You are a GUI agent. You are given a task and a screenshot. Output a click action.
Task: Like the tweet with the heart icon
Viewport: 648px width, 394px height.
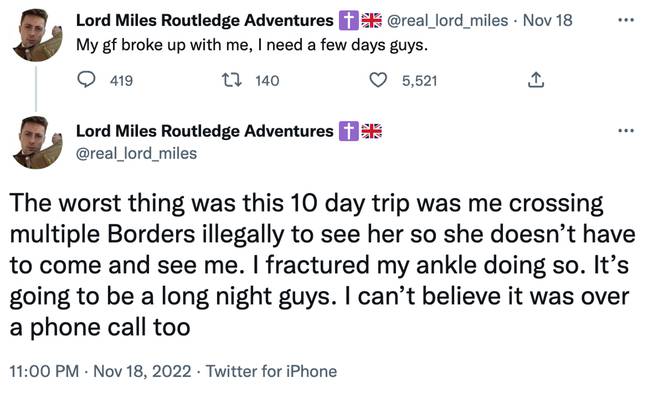[377, 80]
